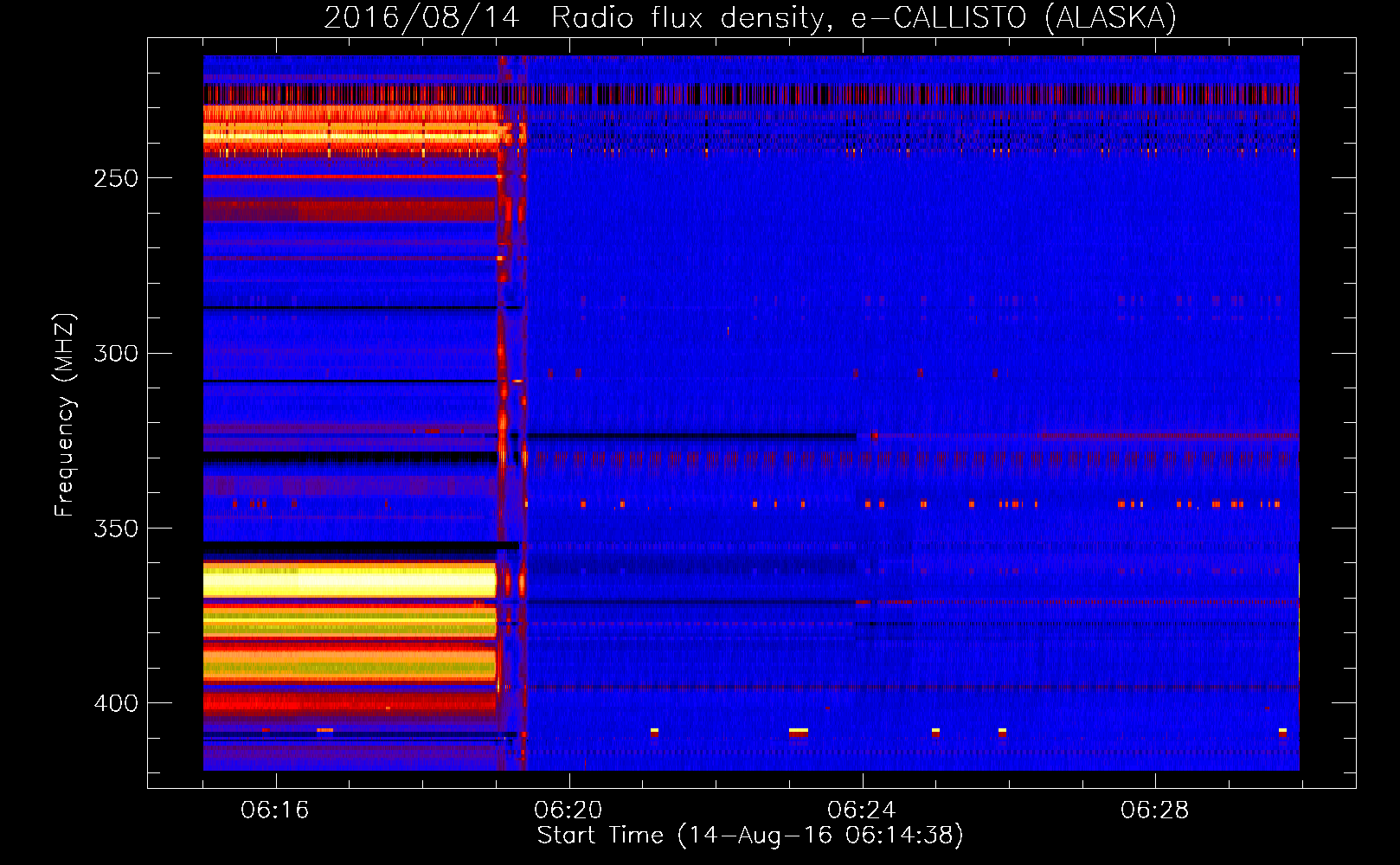Image resolution: width=1400 pixels, height=865 pixels.
Task: Select the 'Frequency (MHZ)' y-axis label
Action: click(65, 415)
